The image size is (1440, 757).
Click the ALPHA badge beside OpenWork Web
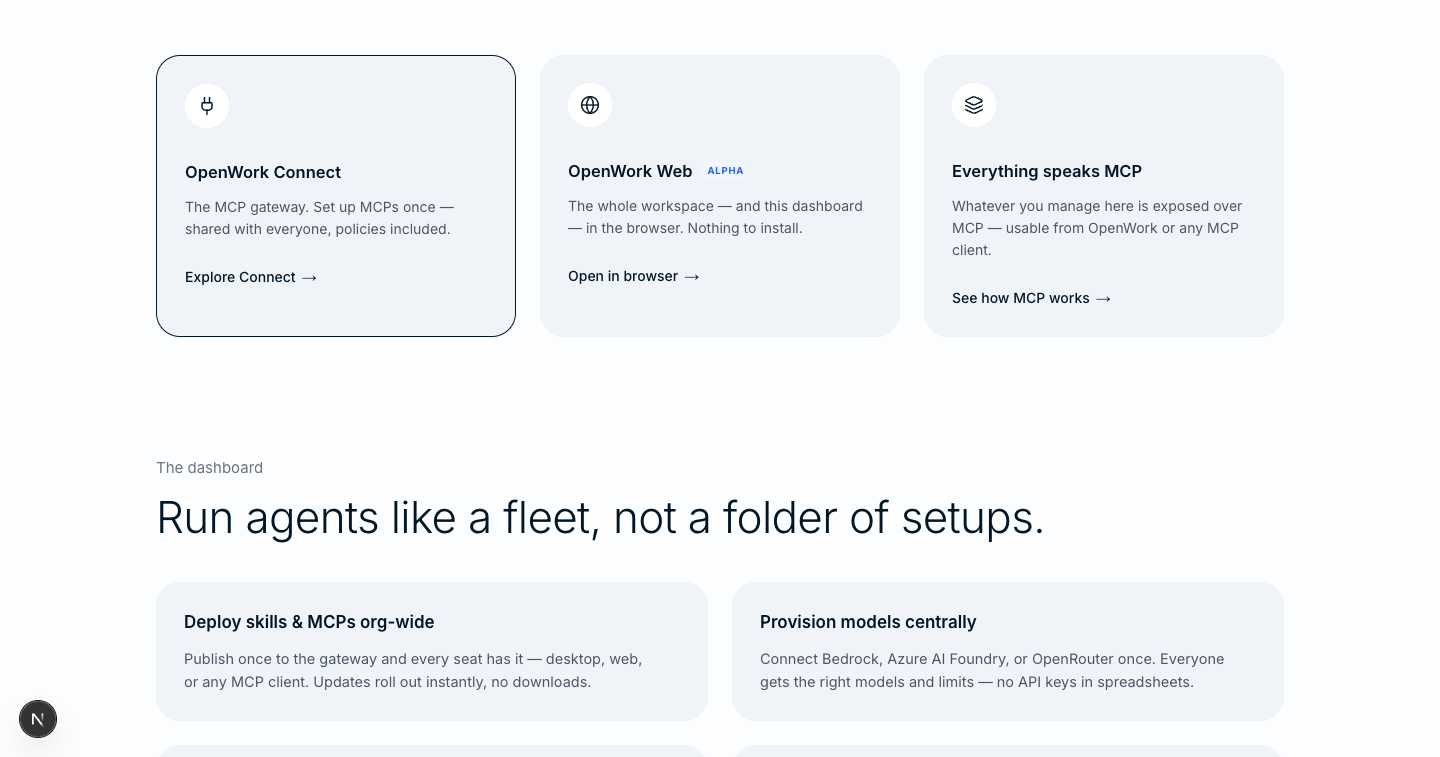pos(725,171)
